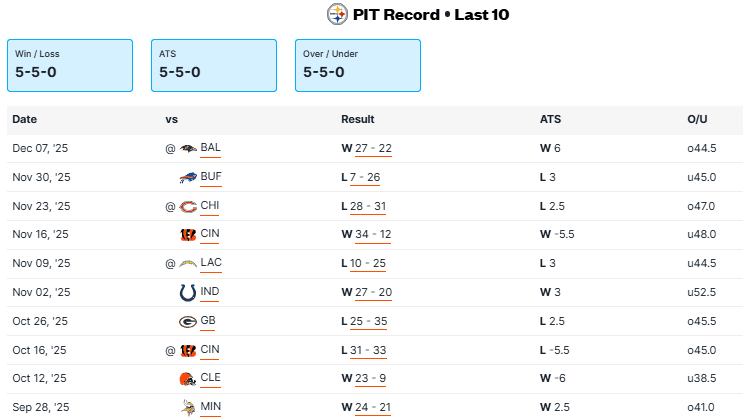Click the Cleveland Browns helmet logo
743x419 pixels.
(187, 379)
